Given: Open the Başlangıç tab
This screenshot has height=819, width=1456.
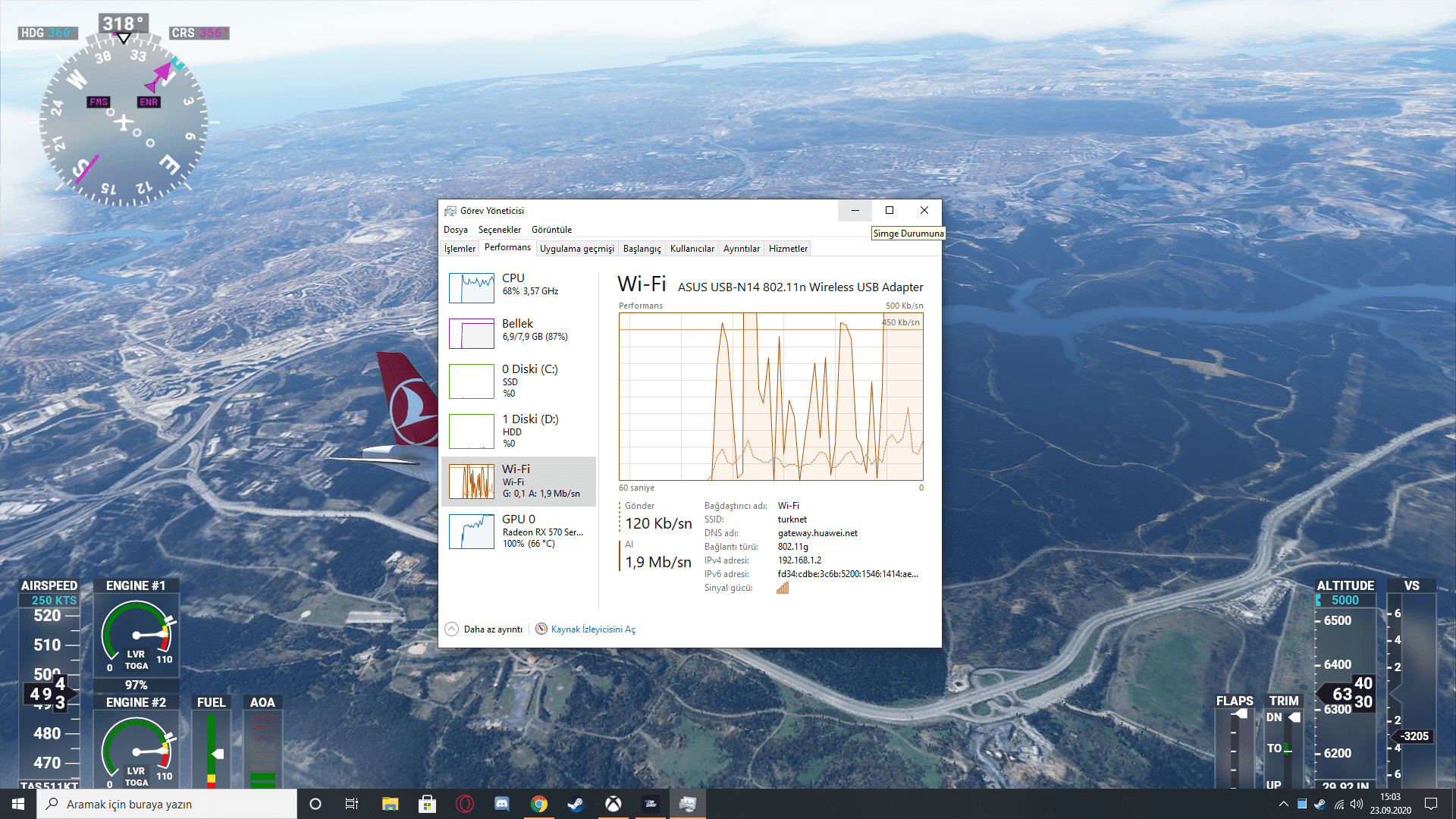Looking at the screenshot, I should click(642, 249).
